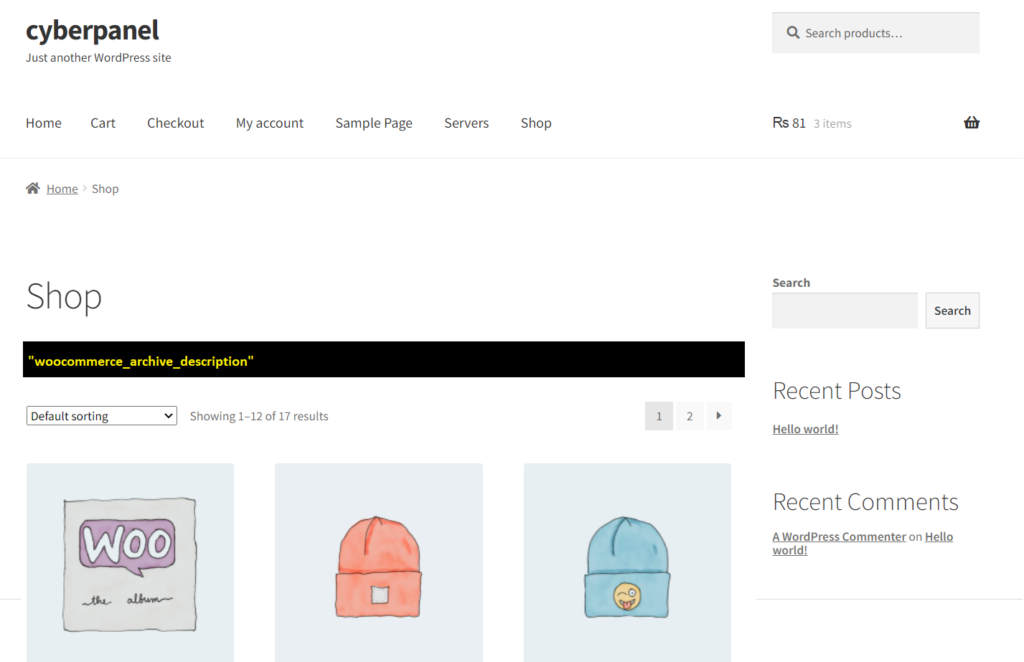The image size is (1024, 662).
Task: Open the Servers menu item
Action: (466, 123)
